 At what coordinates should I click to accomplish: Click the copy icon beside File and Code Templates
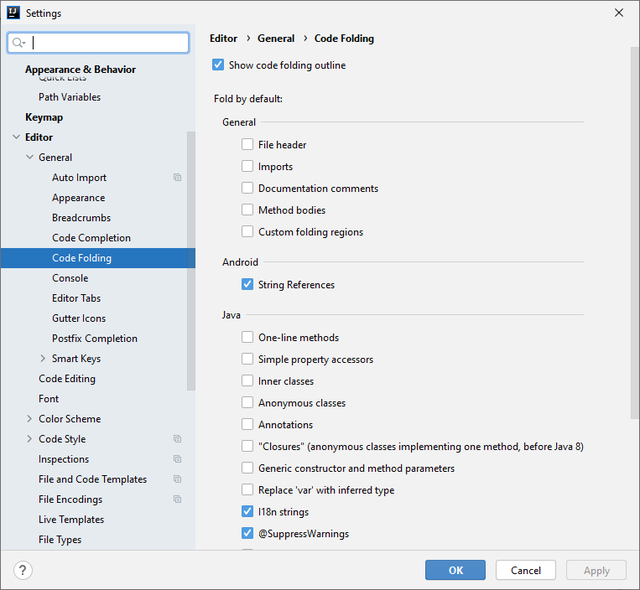[177, 479]
